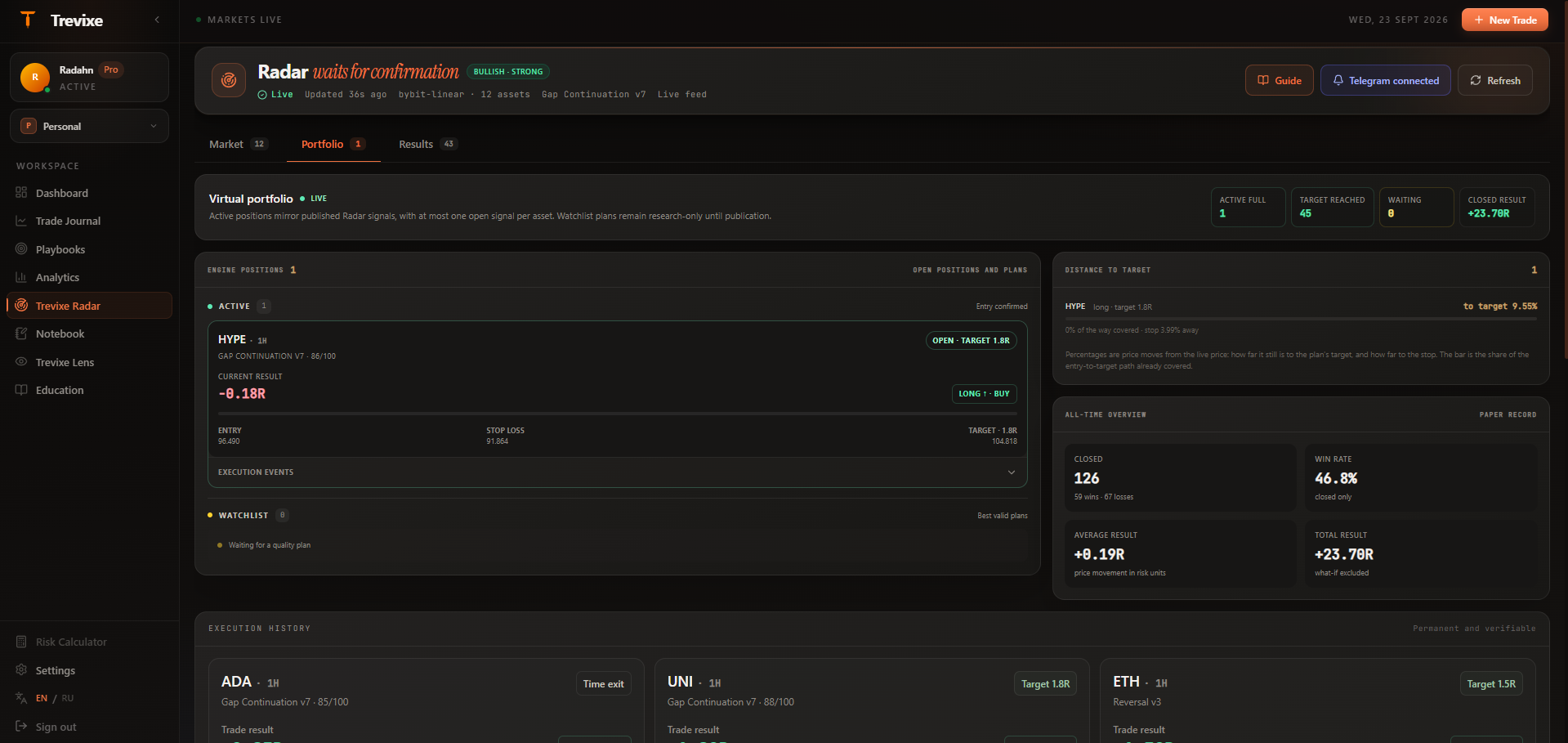
Task: Open the ETH 1H history card
Action: click(1318, 700)
